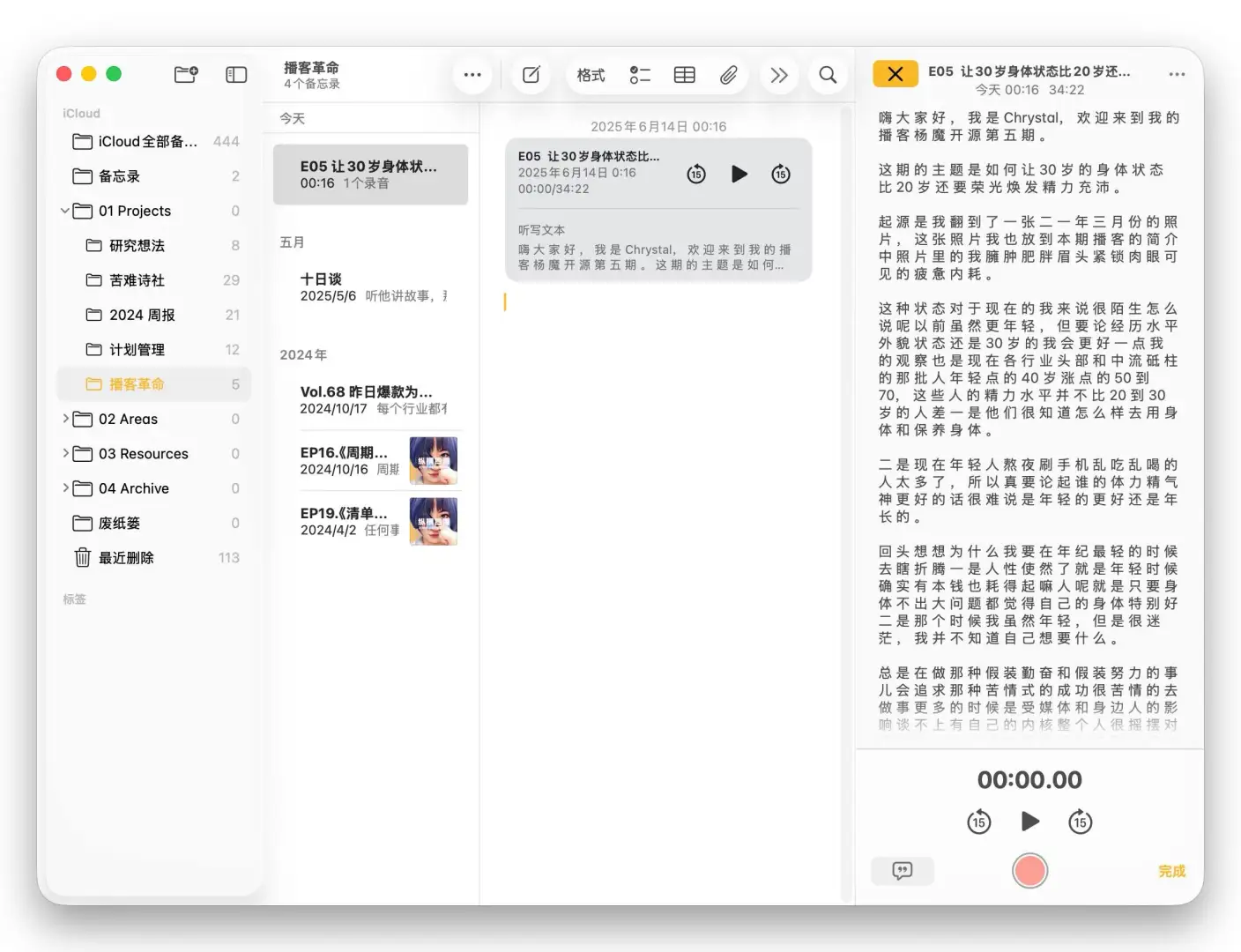
Task: Skip back 15 seconds in the recording
Action: click(978, 822)
